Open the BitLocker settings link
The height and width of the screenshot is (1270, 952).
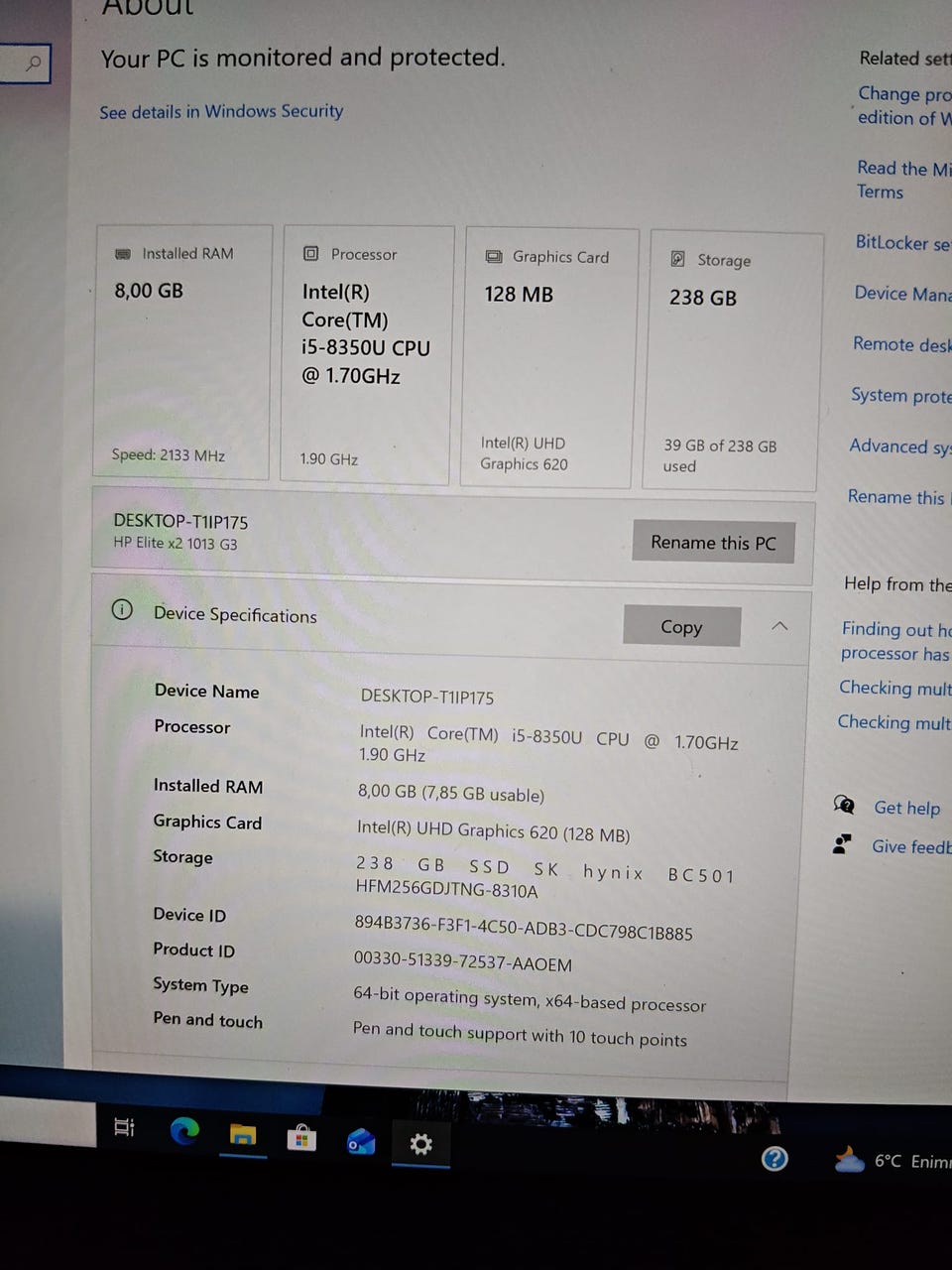(x=902, y=243)
